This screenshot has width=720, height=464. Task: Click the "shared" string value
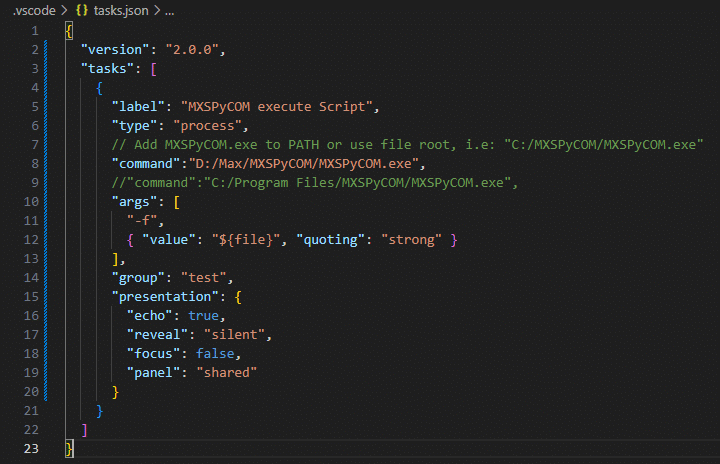(226, 373)
